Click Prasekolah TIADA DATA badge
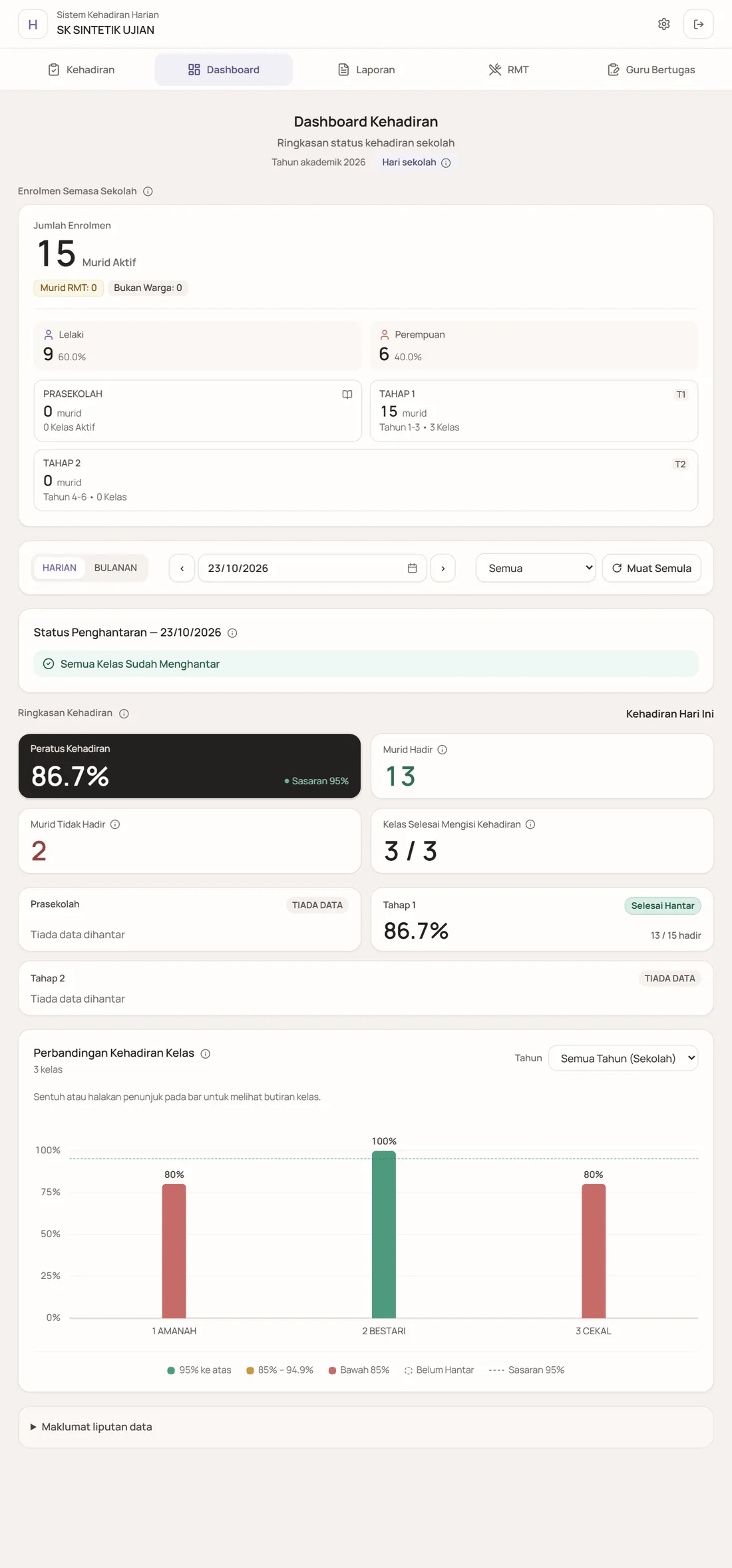732x1568 pixels. pyautogui.click(x=317, y=905)
